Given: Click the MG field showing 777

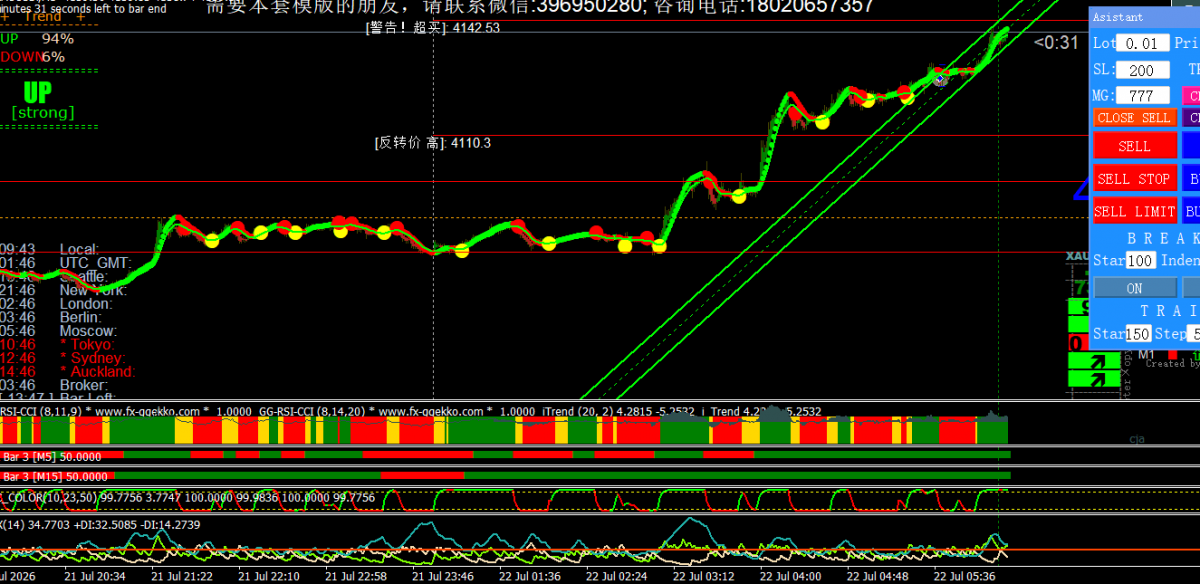Looking at the screenshot, I should 1142,96.
